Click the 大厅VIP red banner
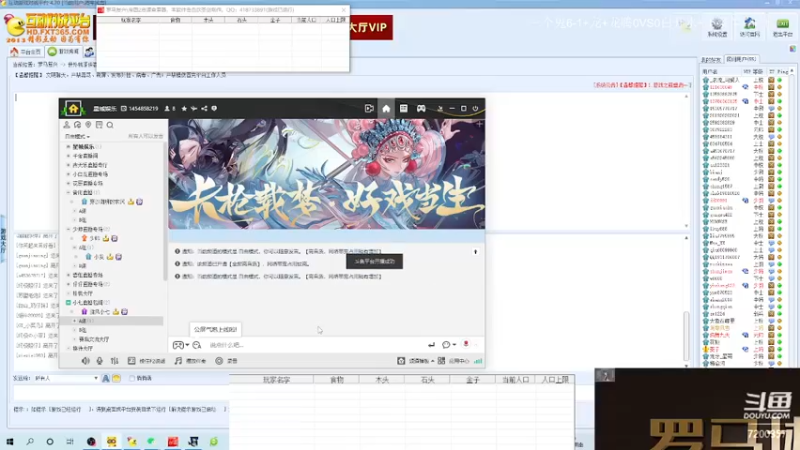 (371, 28)
